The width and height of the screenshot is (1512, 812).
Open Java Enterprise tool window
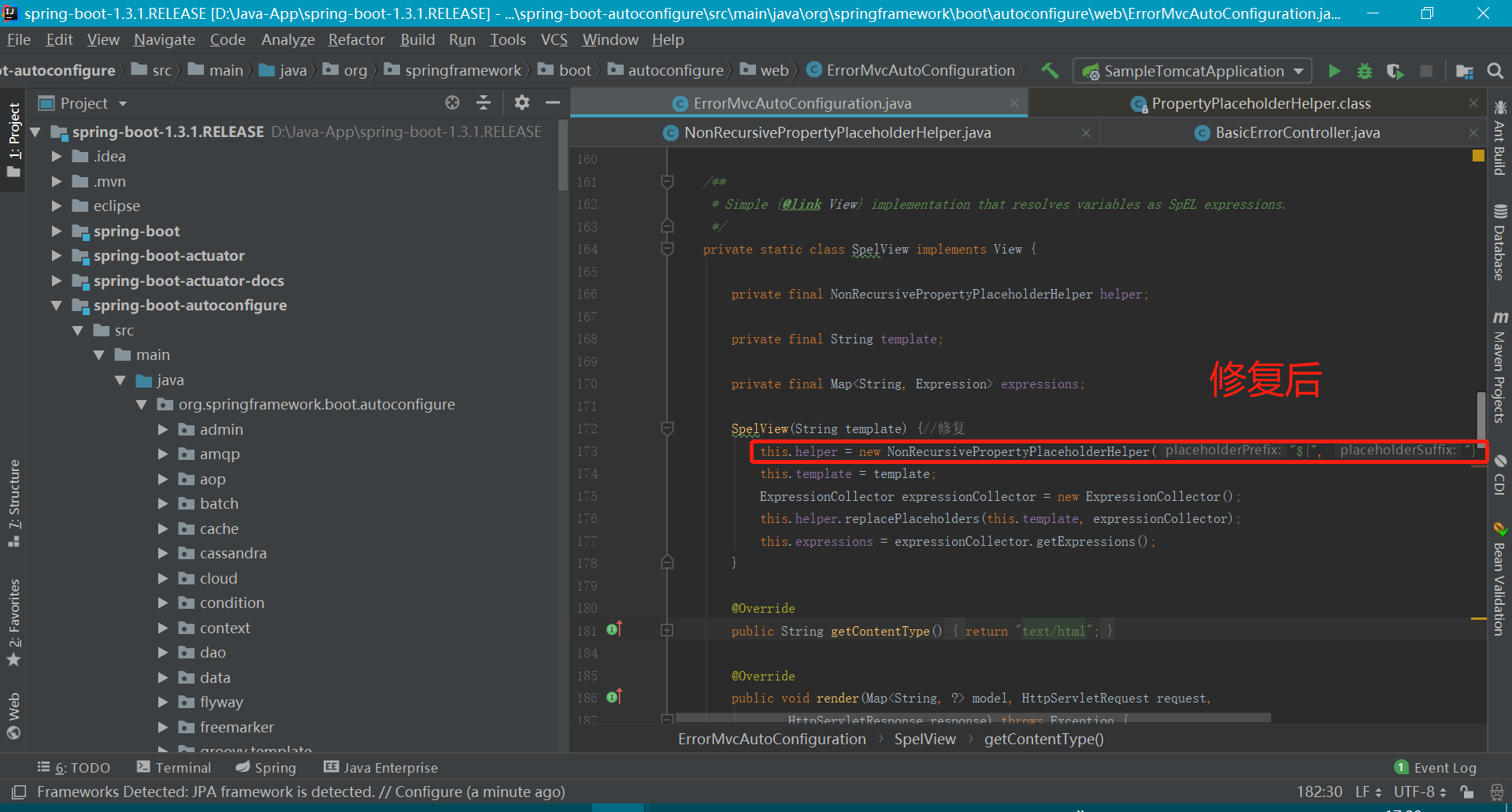[x=381, y=767]
